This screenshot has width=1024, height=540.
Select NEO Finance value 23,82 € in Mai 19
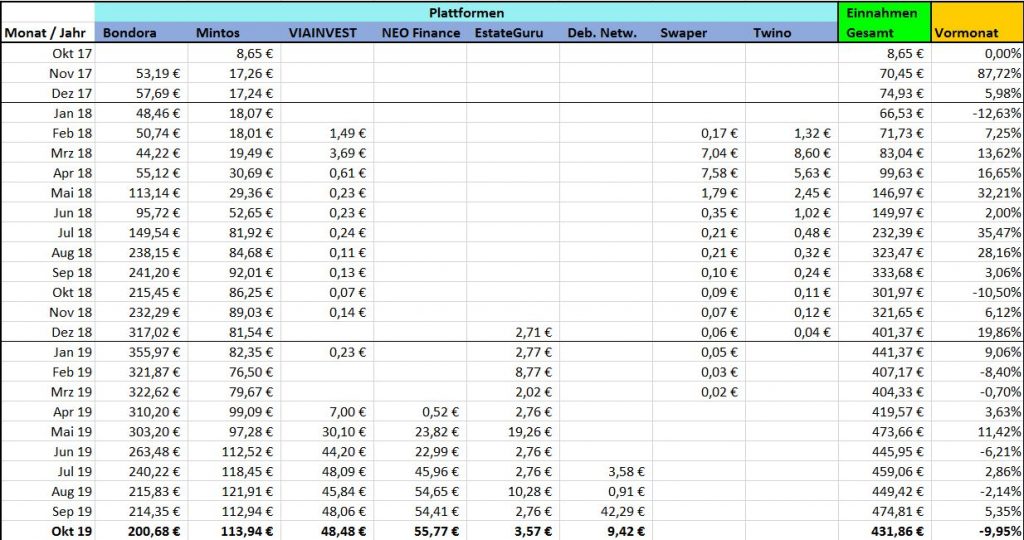coord(420,432)
